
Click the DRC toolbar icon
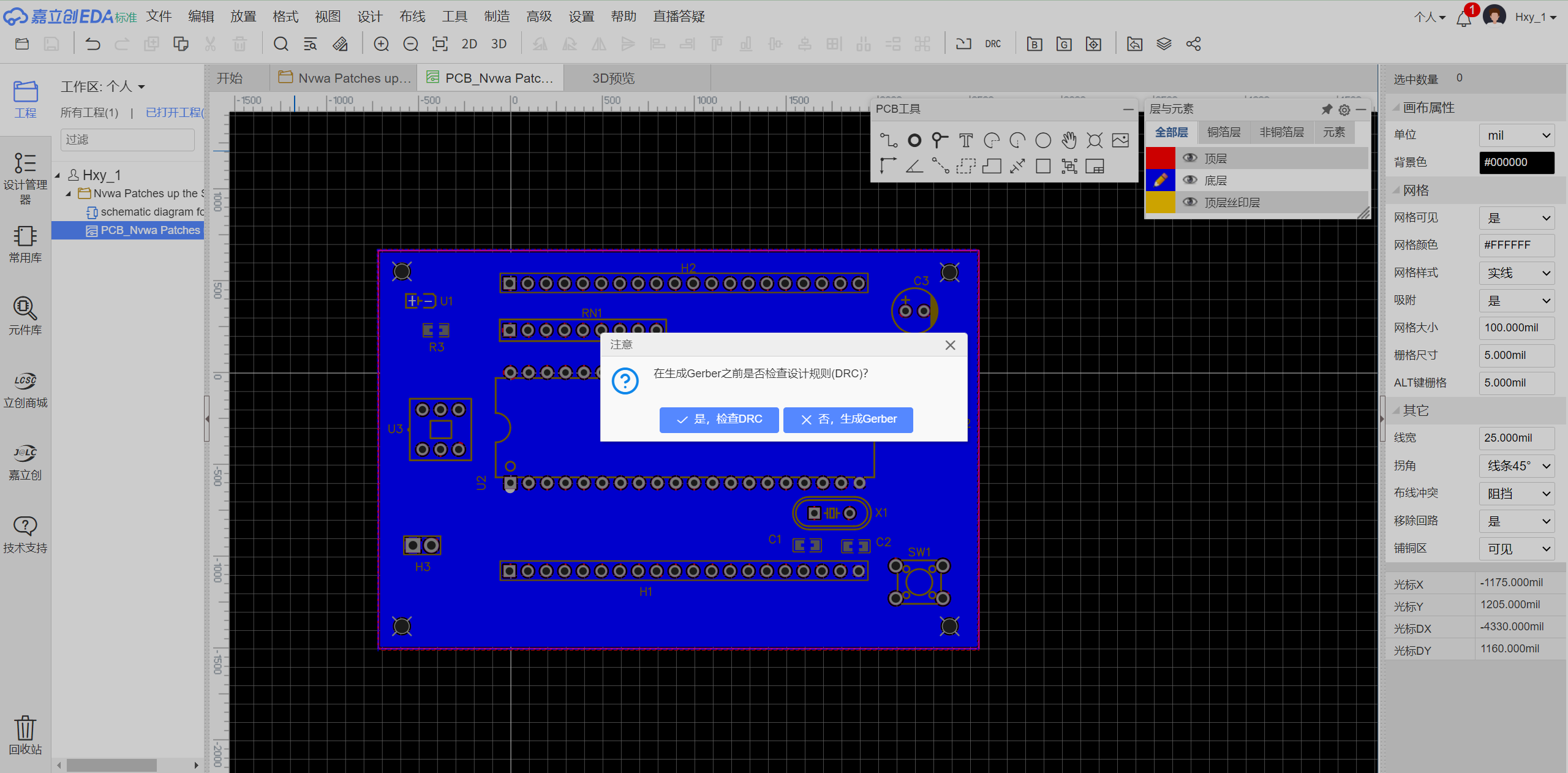pos(993,44)
